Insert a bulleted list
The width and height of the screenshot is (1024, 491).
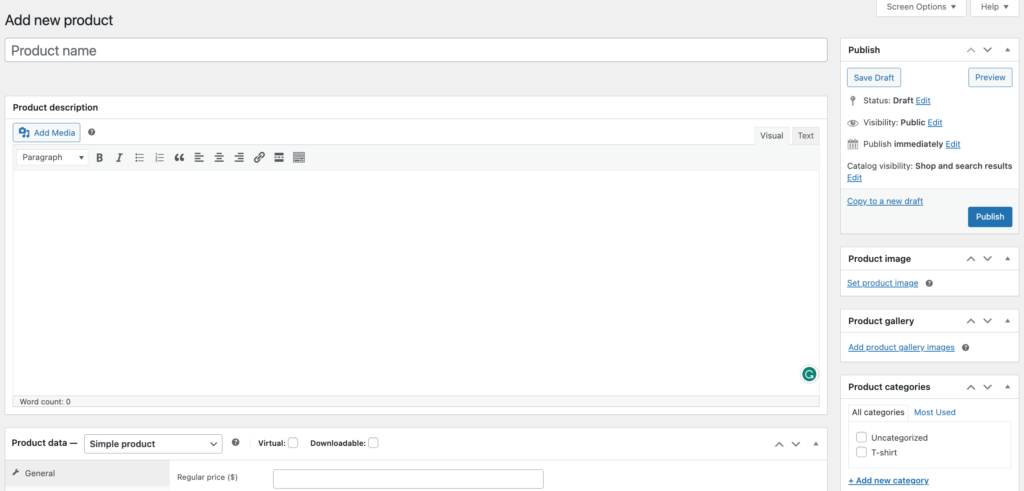tap(139, 157)
